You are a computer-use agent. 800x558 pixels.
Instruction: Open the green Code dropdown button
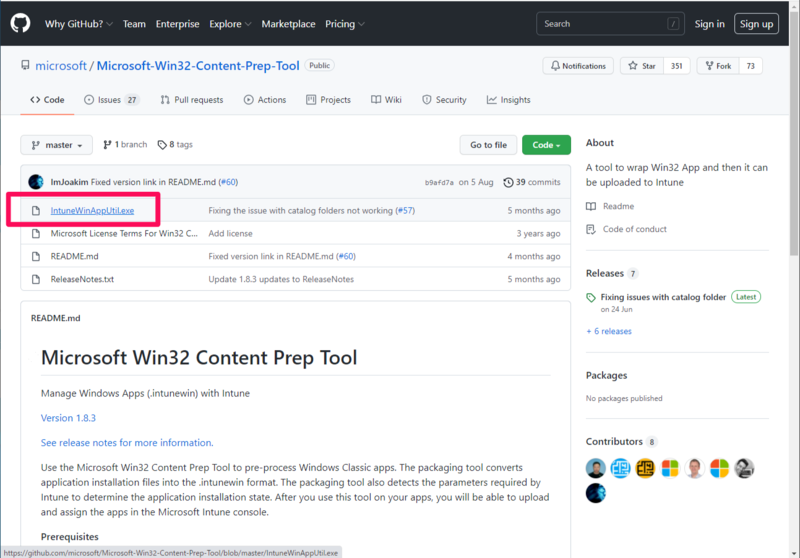(546, 145)
